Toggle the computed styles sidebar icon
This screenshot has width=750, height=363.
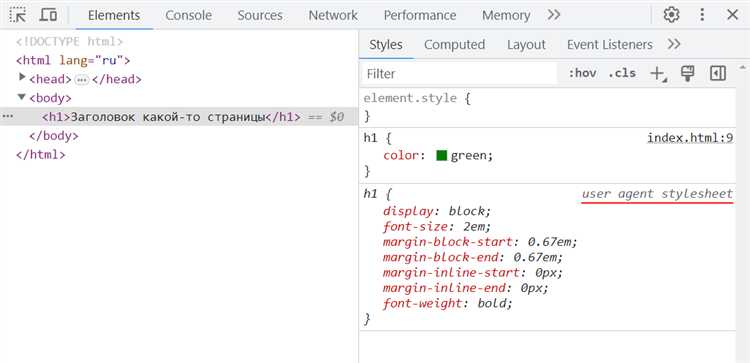[x=718, y=74]
